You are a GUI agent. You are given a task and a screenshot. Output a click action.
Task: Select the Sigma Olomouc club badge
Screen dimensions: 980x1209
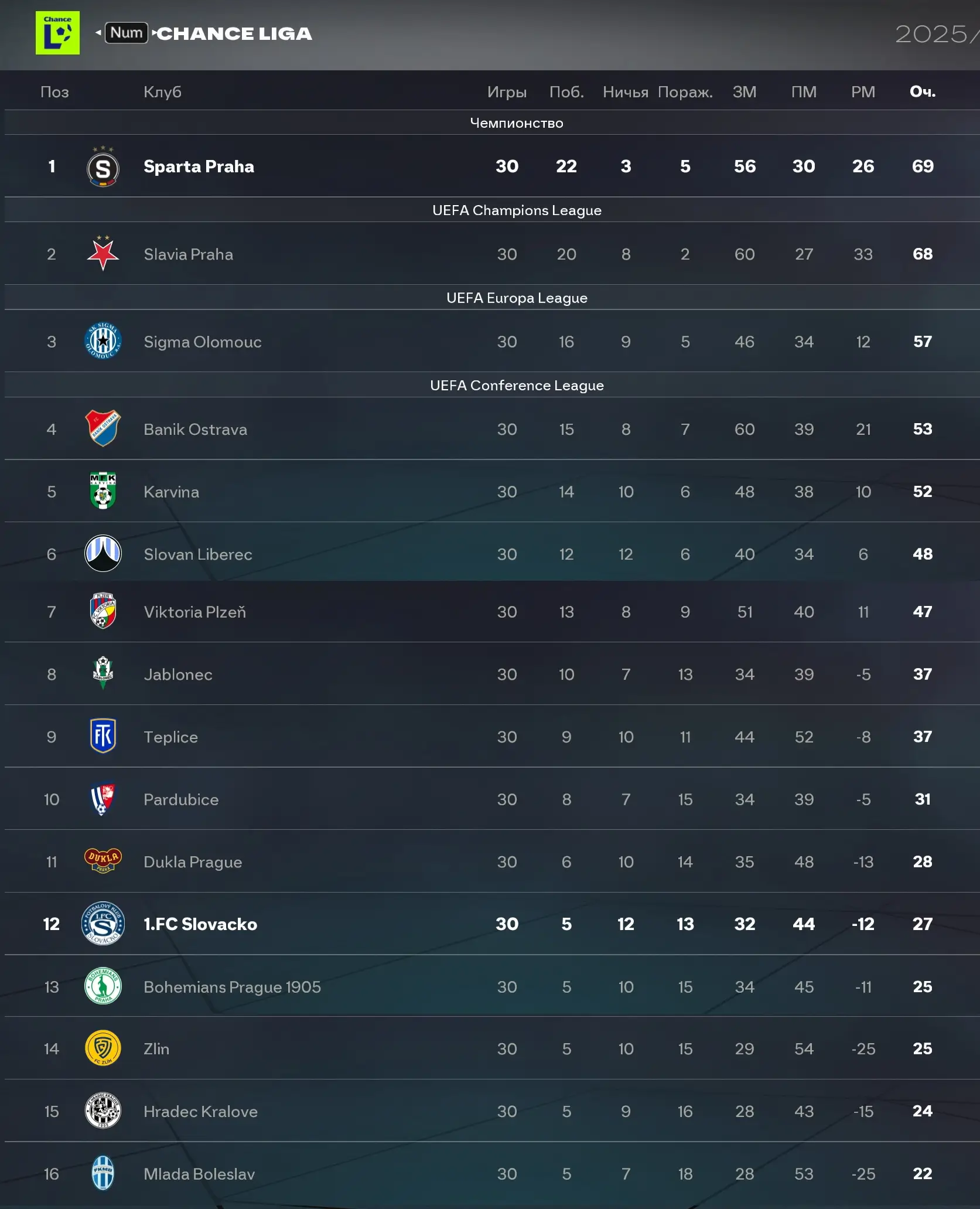click(103, 341)
